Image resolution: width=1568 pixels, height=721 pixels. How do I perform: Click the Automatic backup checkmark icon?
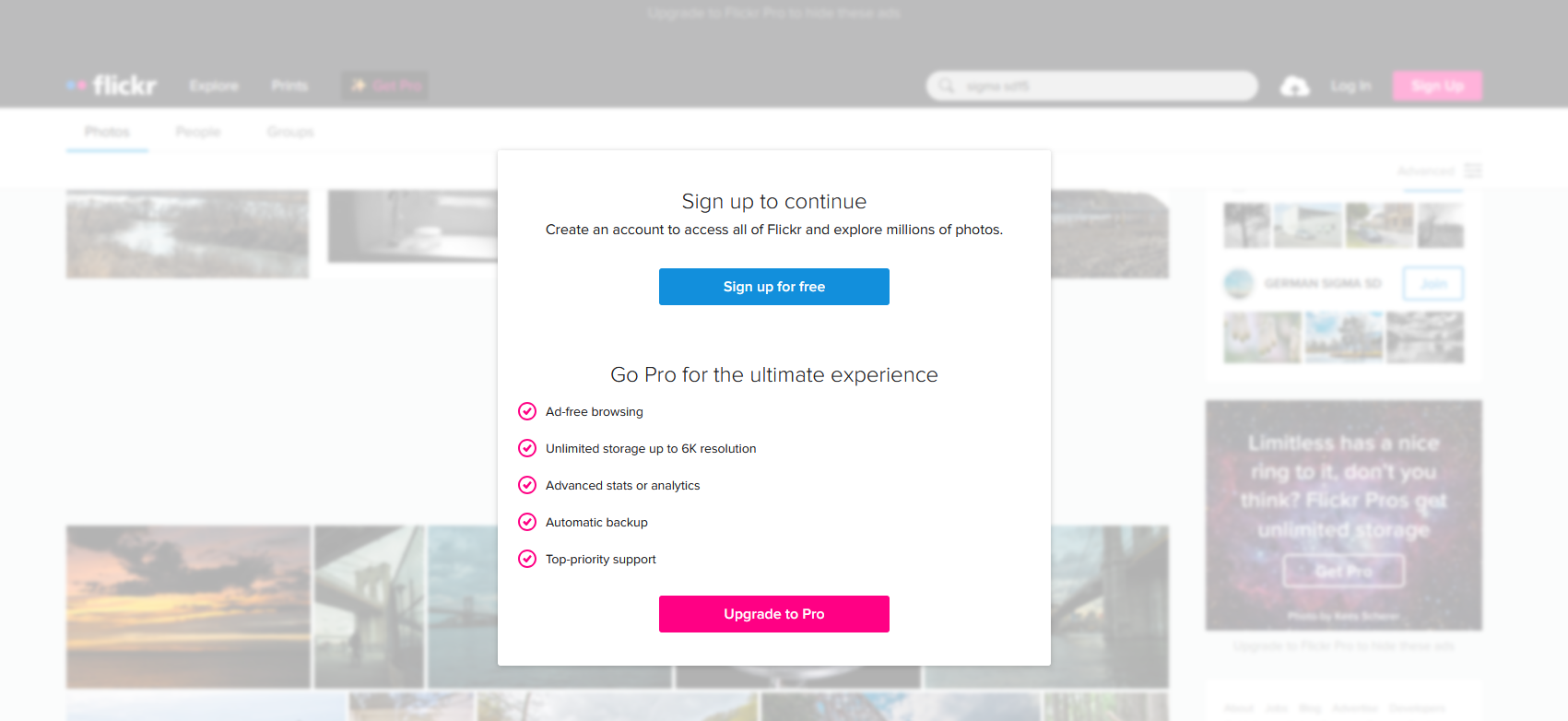point(527,522)
